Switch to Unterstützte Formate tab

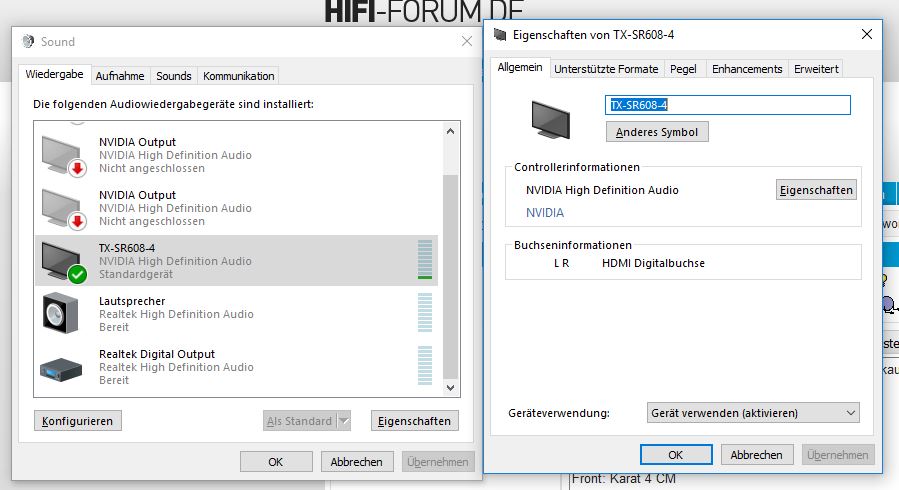[606, 69]
